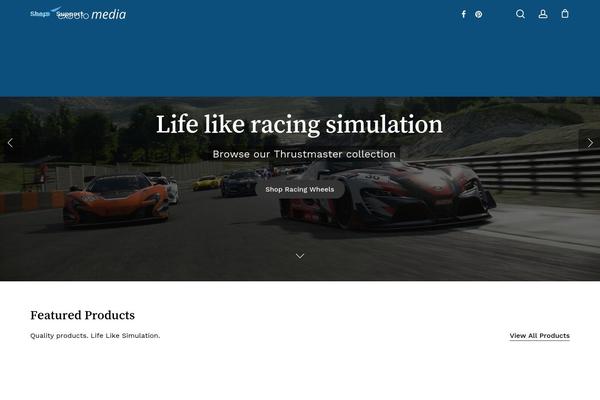Open the shopping bag cart icon
600x400 pixels.
click(x=565, y=14)
